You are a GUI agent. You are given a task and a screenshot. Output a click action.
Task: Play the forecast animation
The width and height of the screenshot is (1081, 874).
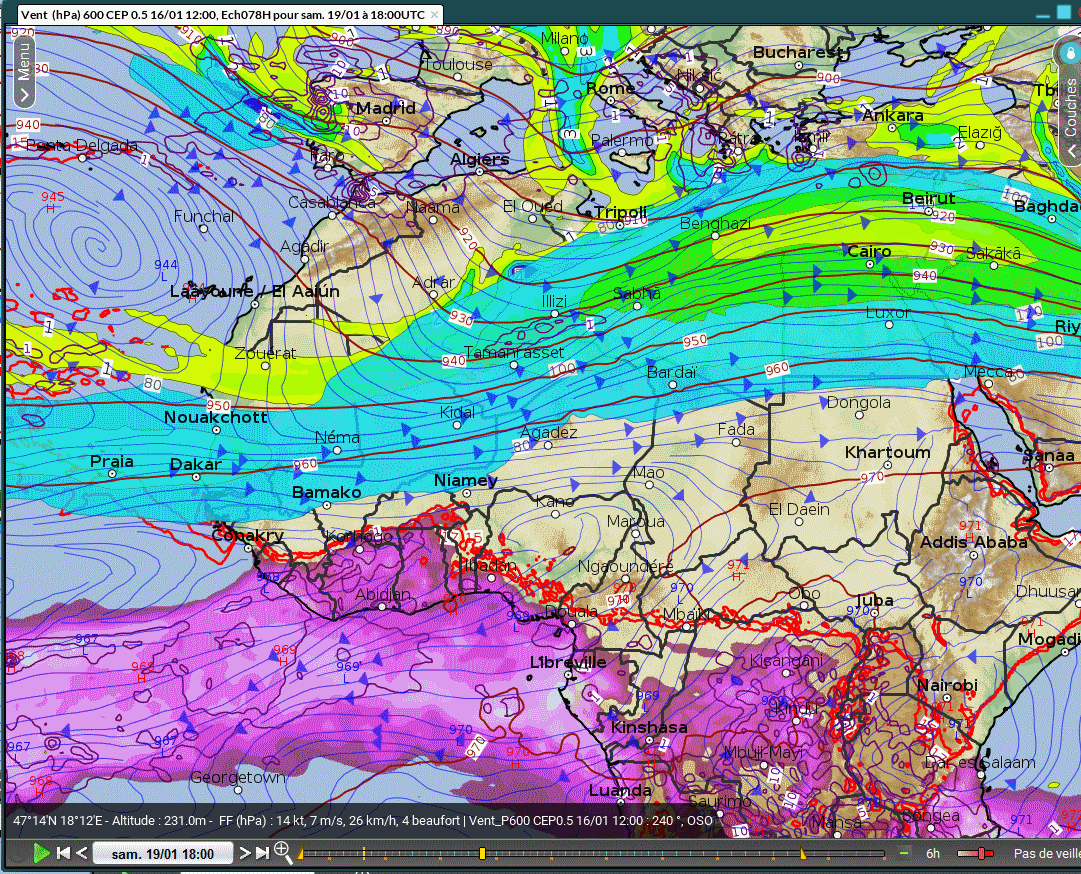tap(41, 853)
